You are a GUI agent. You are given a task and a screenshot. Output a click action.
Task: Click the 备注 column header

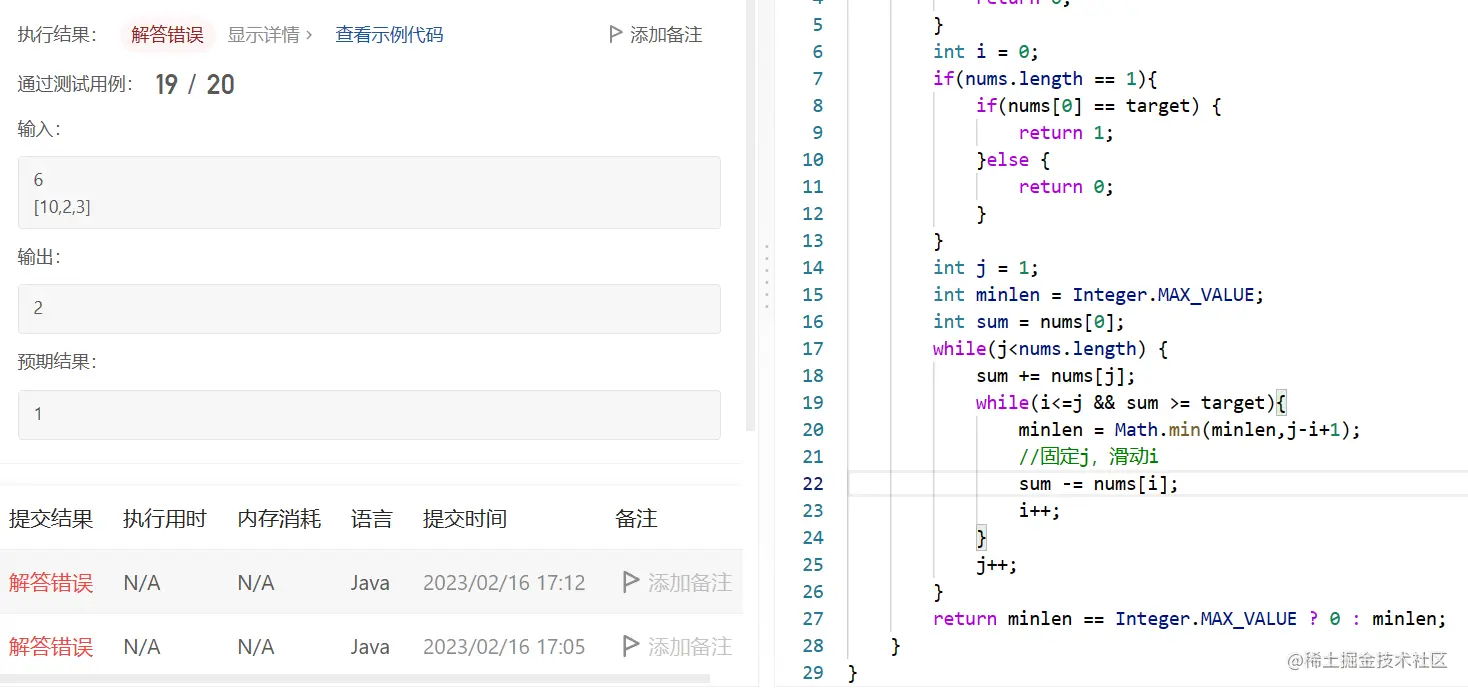click(x=636, y=519)
